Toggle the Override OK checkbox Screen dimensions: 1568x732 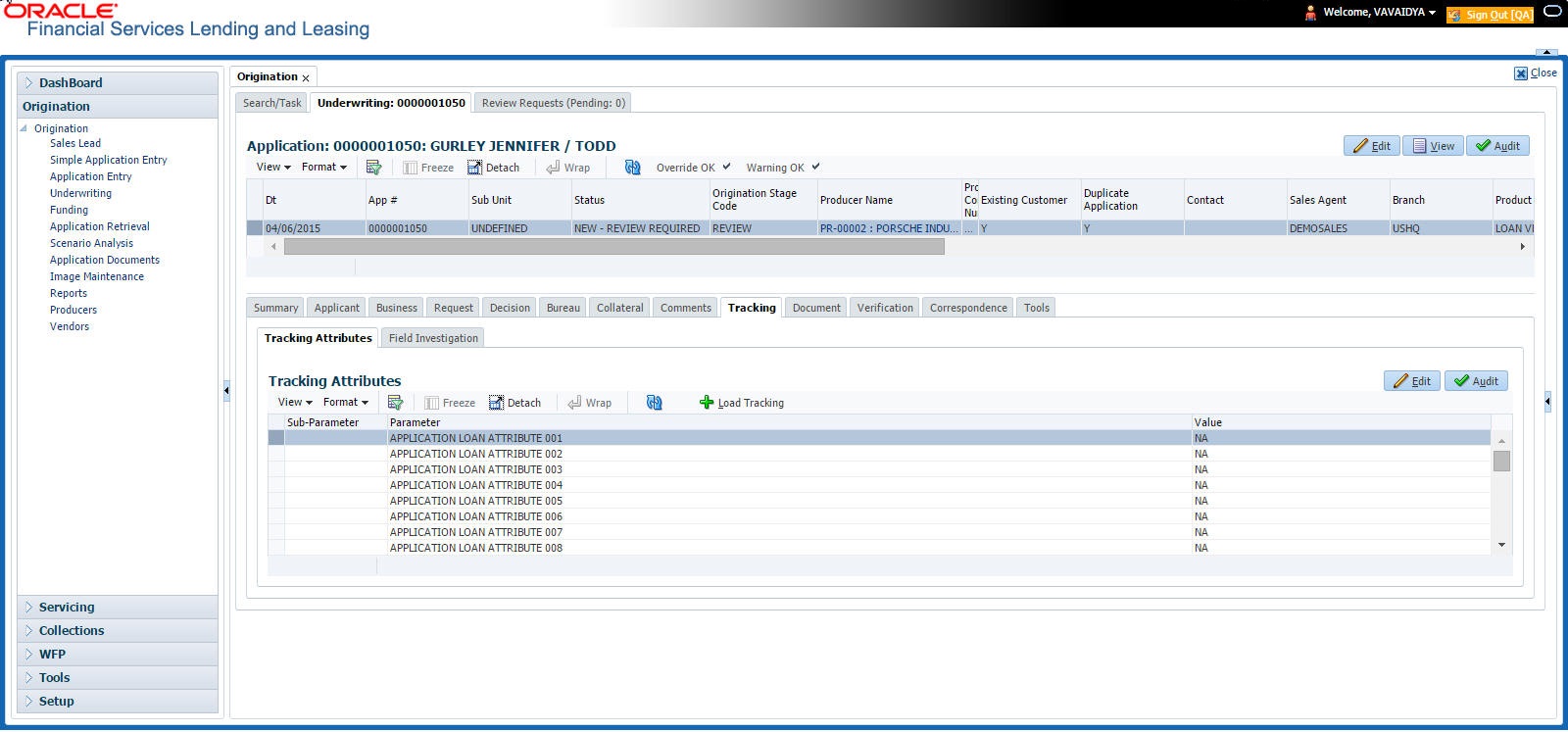pyautogui.click(x=726, y=167)
